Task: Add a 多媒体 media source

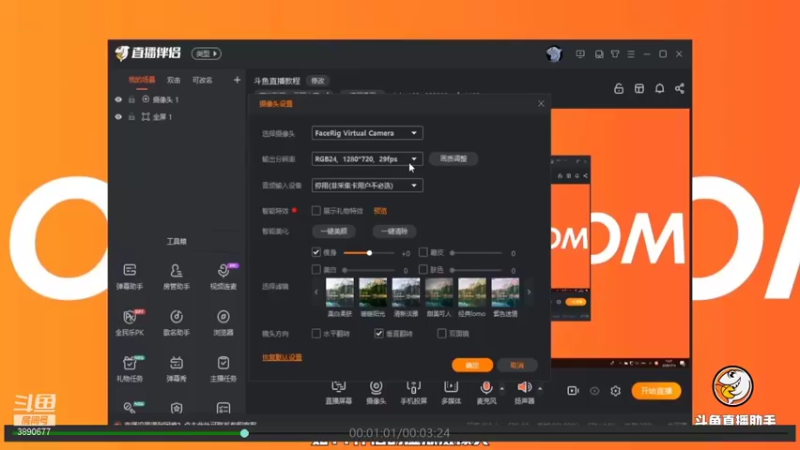Action: click(451, 392)
